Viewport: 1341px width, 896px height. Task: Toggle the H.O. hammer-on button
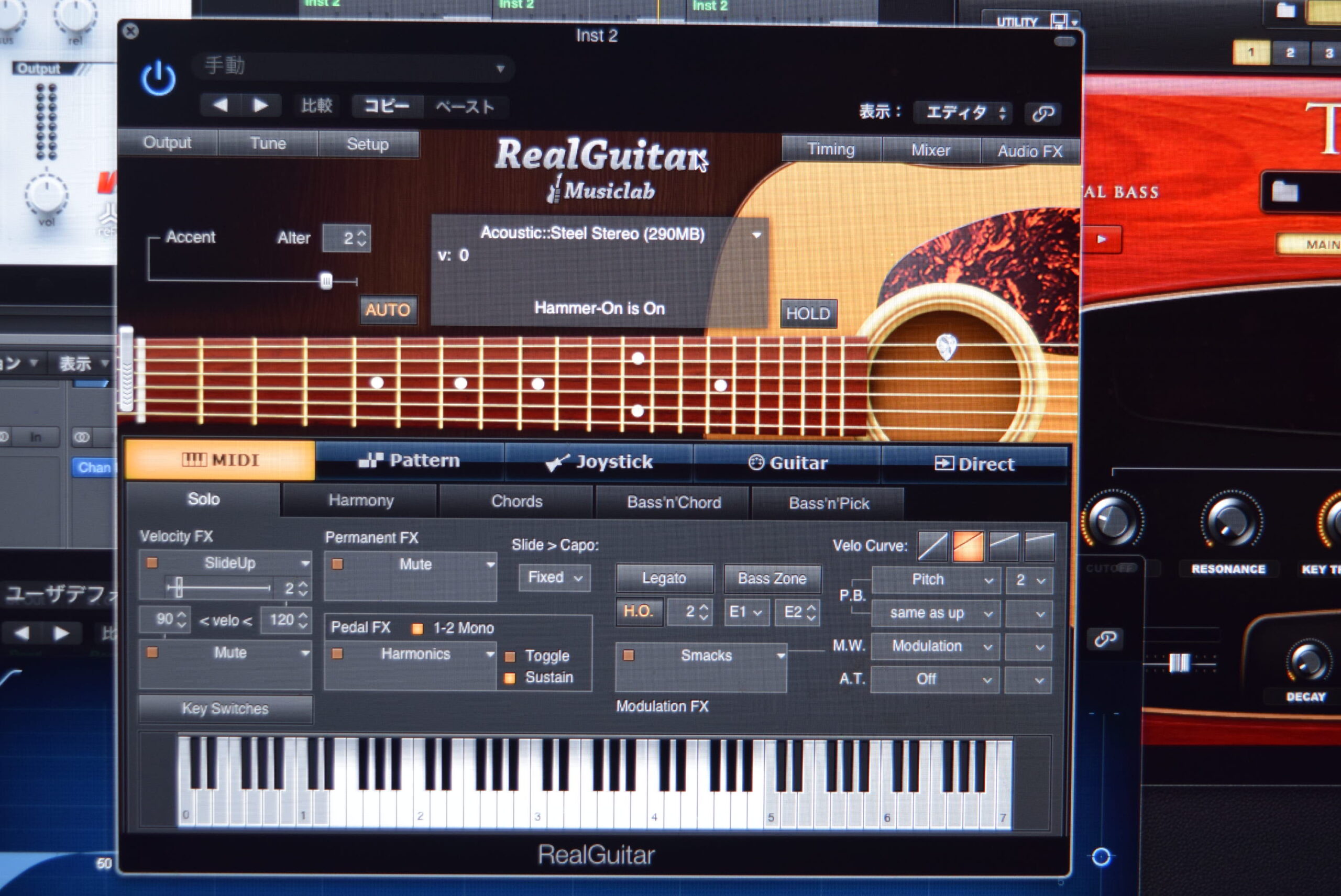point(639,612)
